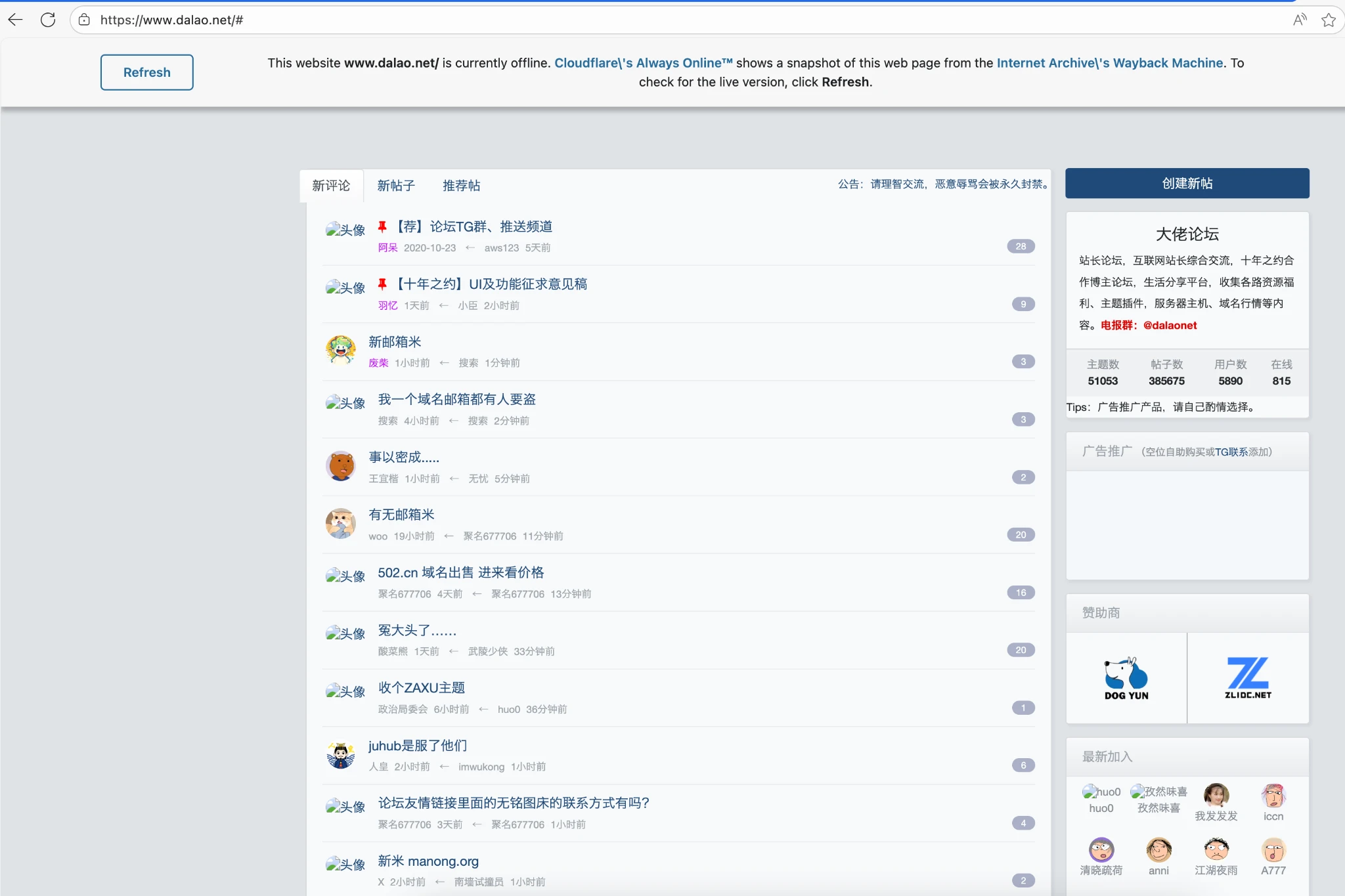Open the 事以密成 thread
Viewport: 1345px width, 896px height.
404,457
